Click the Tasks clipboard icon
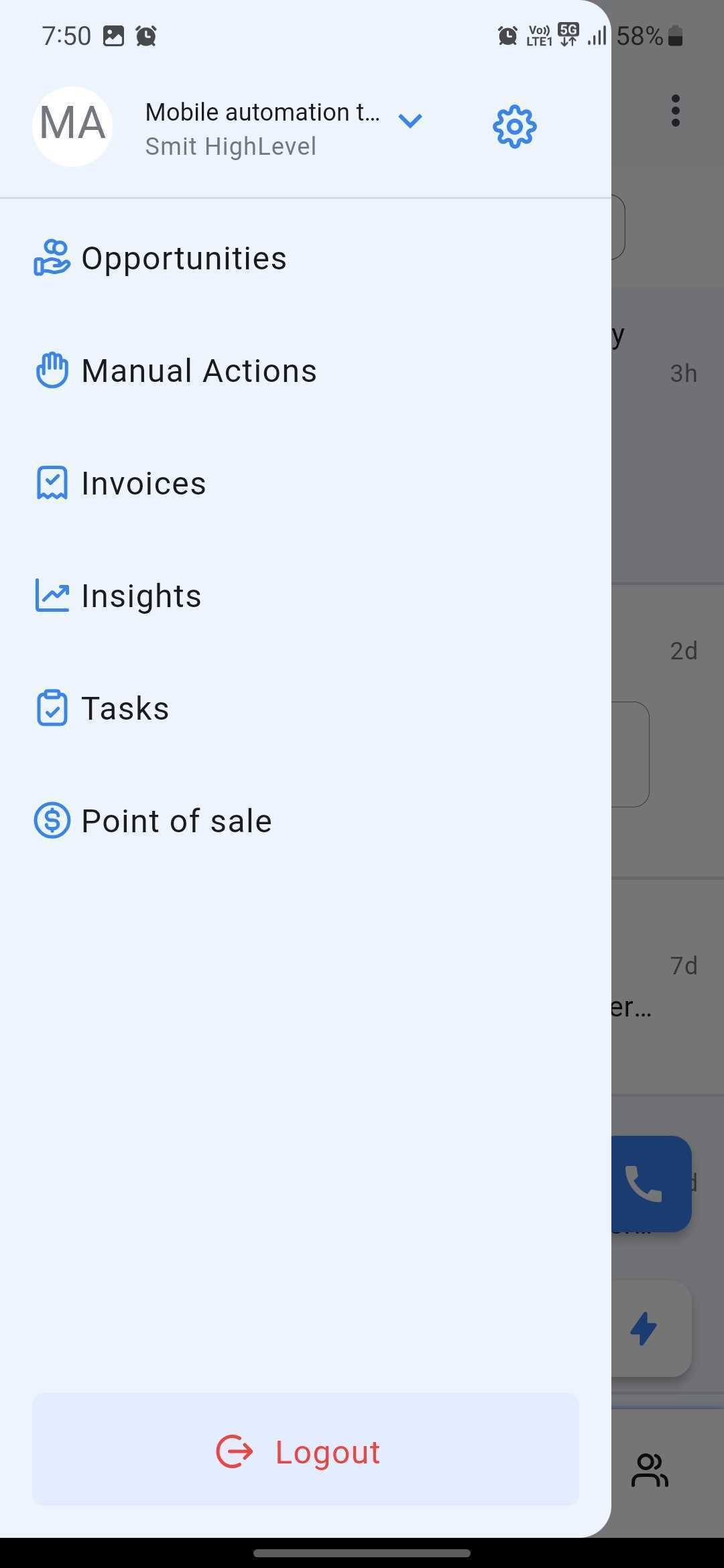724x1568 pixels. tap(52, 708)
